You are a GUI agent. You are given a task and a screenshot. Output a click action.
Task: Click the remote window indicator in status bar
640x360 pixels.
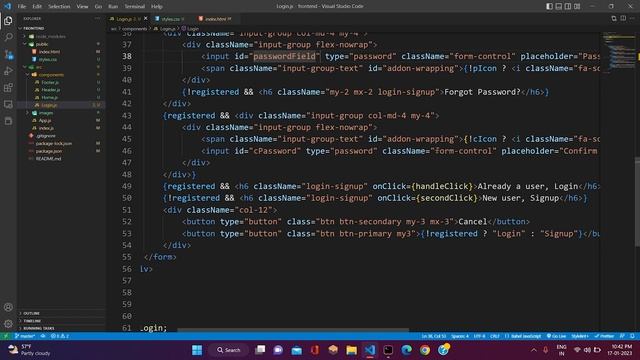(x=5, y=336)
